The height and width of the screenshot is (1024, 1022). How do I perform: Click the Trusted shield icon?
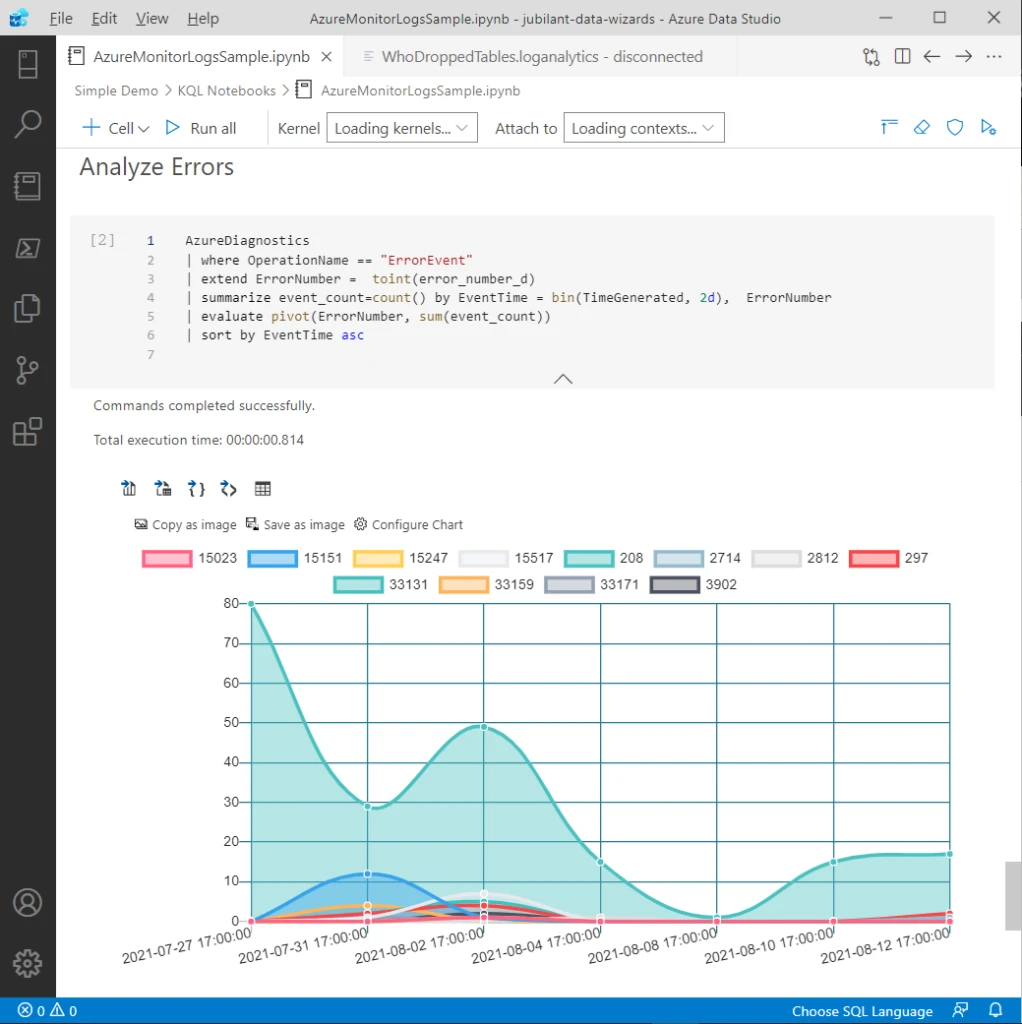(x=955, y=128)
